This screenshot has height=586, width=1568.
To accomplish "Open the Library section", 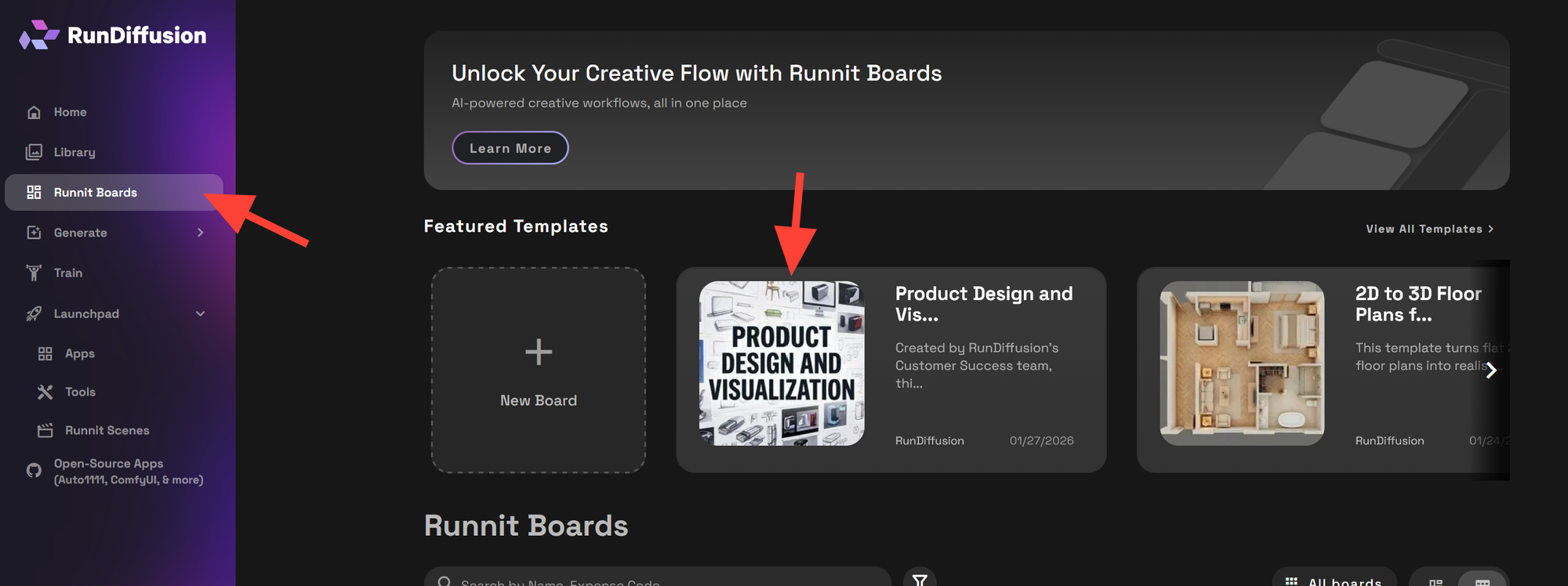I will (x=74, y=152).
